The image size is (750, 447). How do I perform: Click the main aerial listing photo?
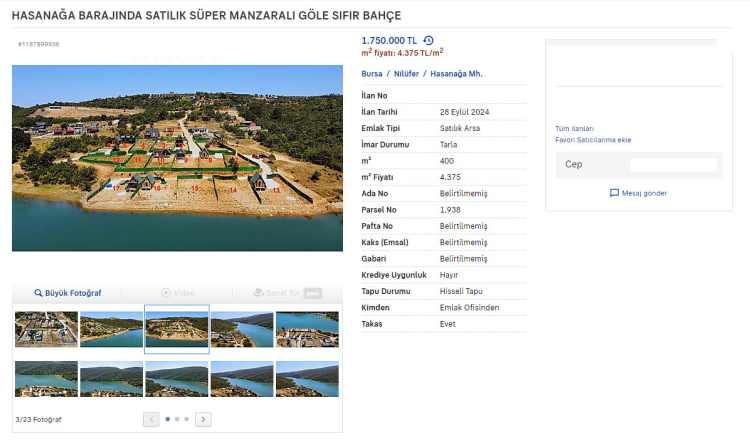[177, 158]
